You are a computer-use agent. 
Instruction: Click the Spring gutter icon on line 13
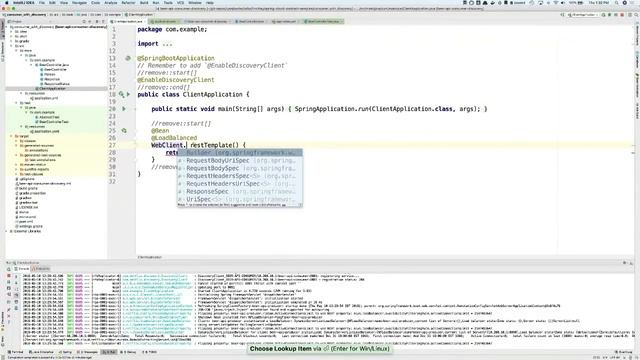coord(128,58)
